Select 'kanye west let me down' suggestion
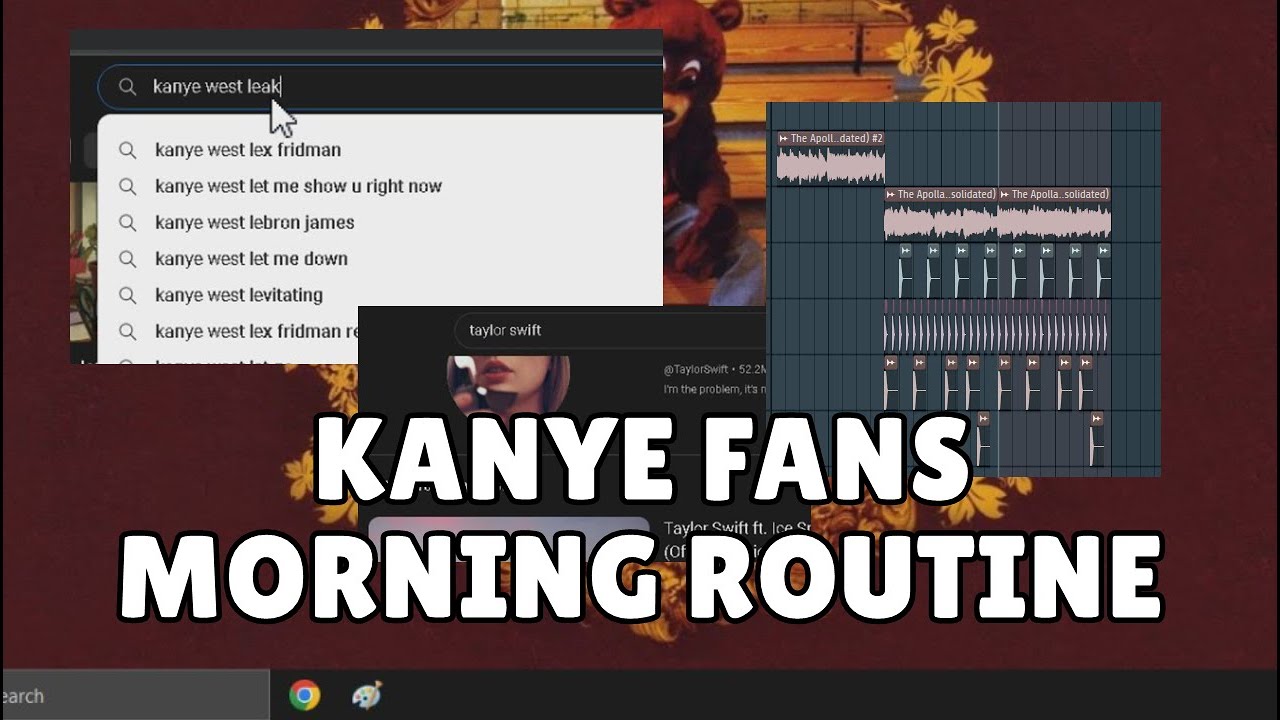This screenshot has height=720, width=1280. point(251,258)
